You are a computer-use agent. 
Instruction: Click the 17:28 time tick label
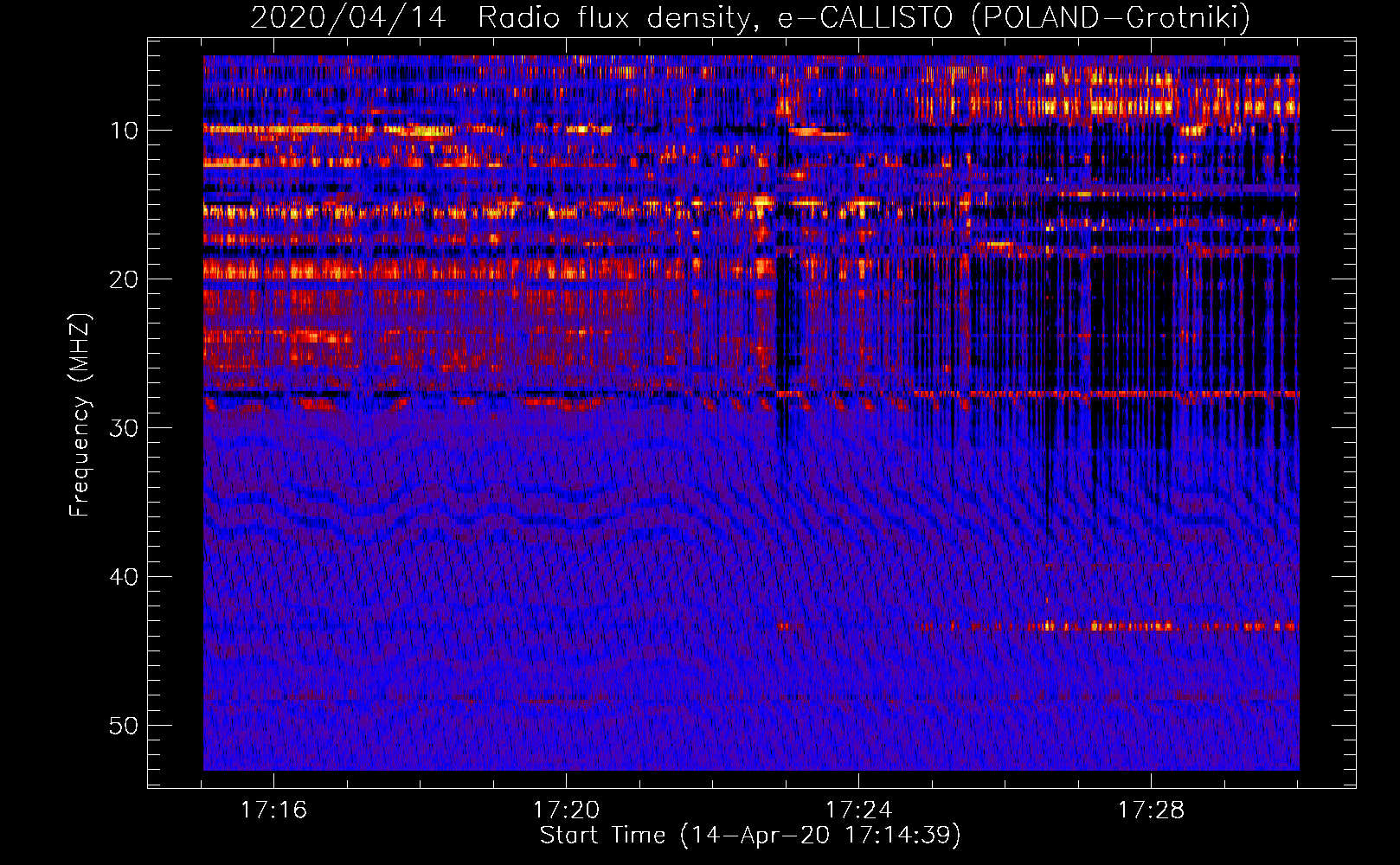1151,811
